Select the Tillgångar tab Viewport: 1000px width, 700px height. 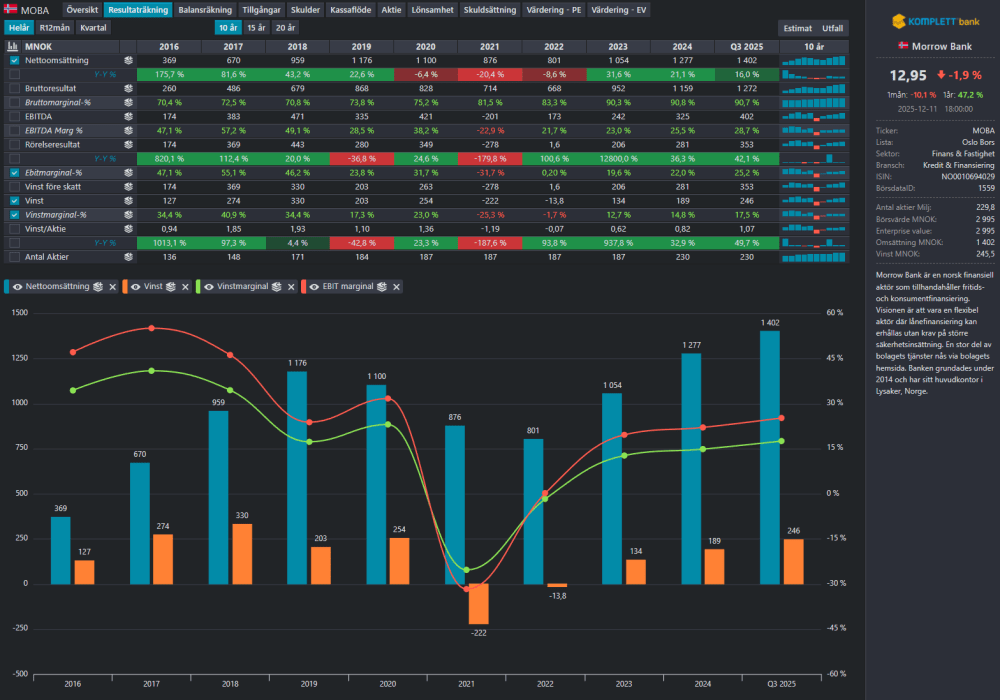coord(261,10)
